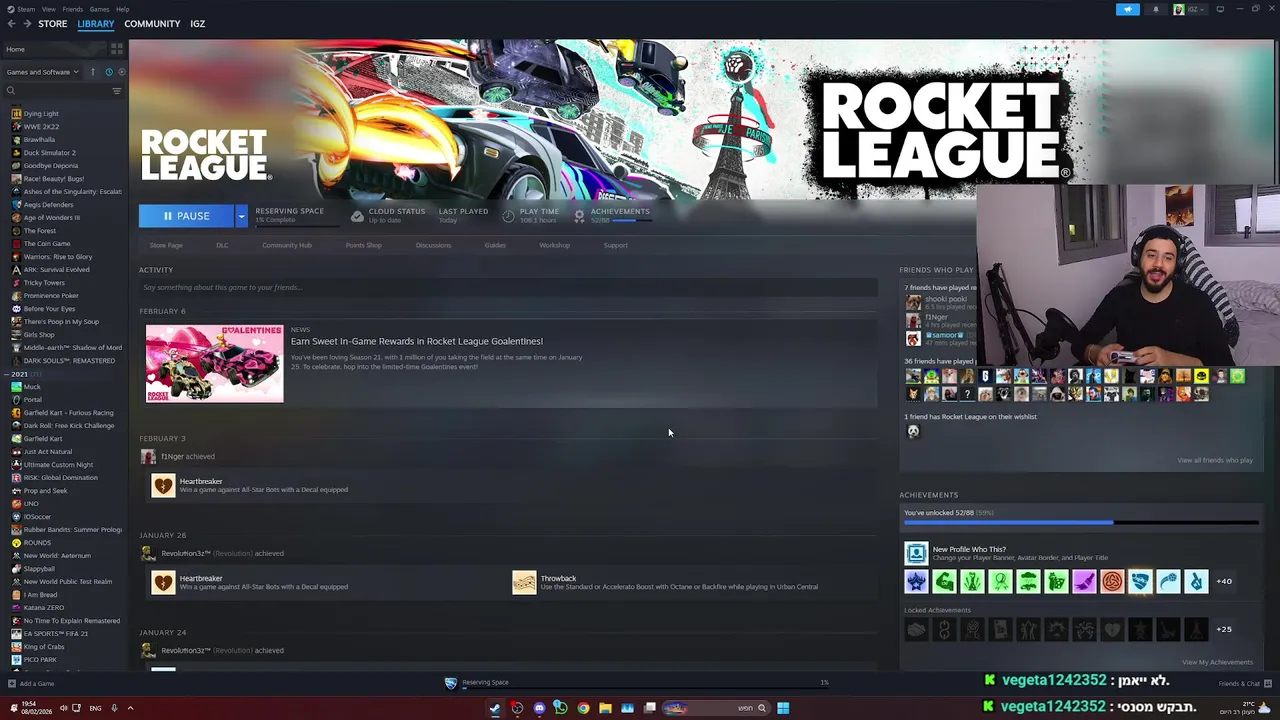Open the Friends menu
1280x720 pixels.
coord(73,9)
